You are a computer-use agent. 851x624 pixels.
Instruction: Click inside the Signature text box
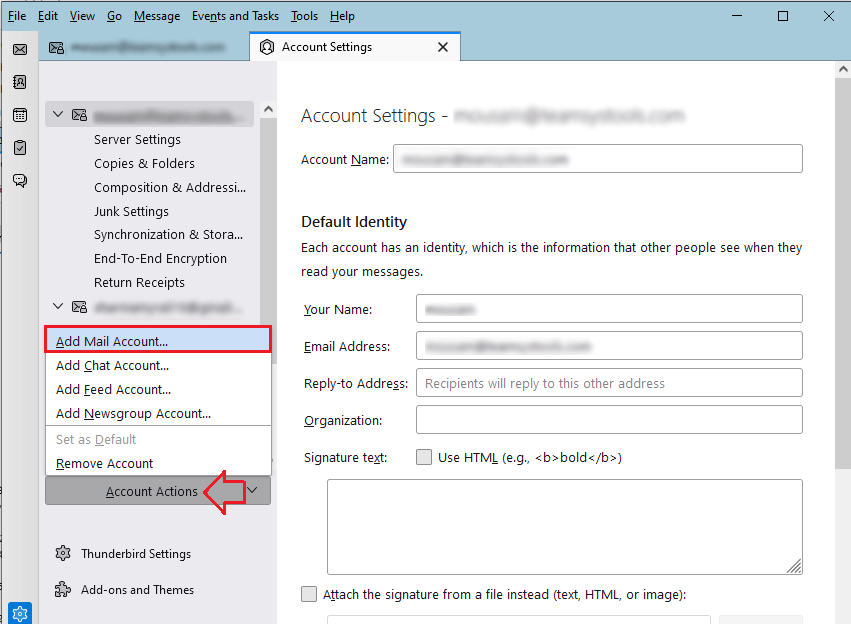564,527
